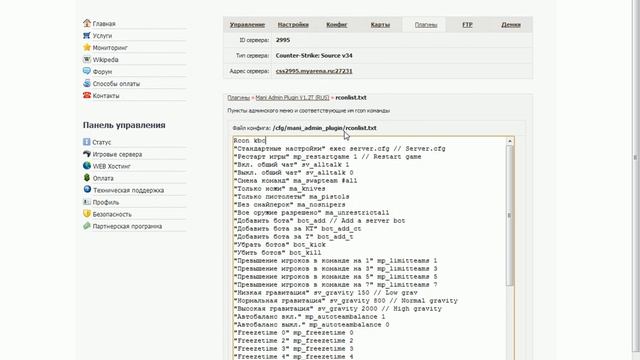Click the line "Смена команд" ma_swapteam #all
The width and height of the screenshot is (640, 360).
click(296, 181)
